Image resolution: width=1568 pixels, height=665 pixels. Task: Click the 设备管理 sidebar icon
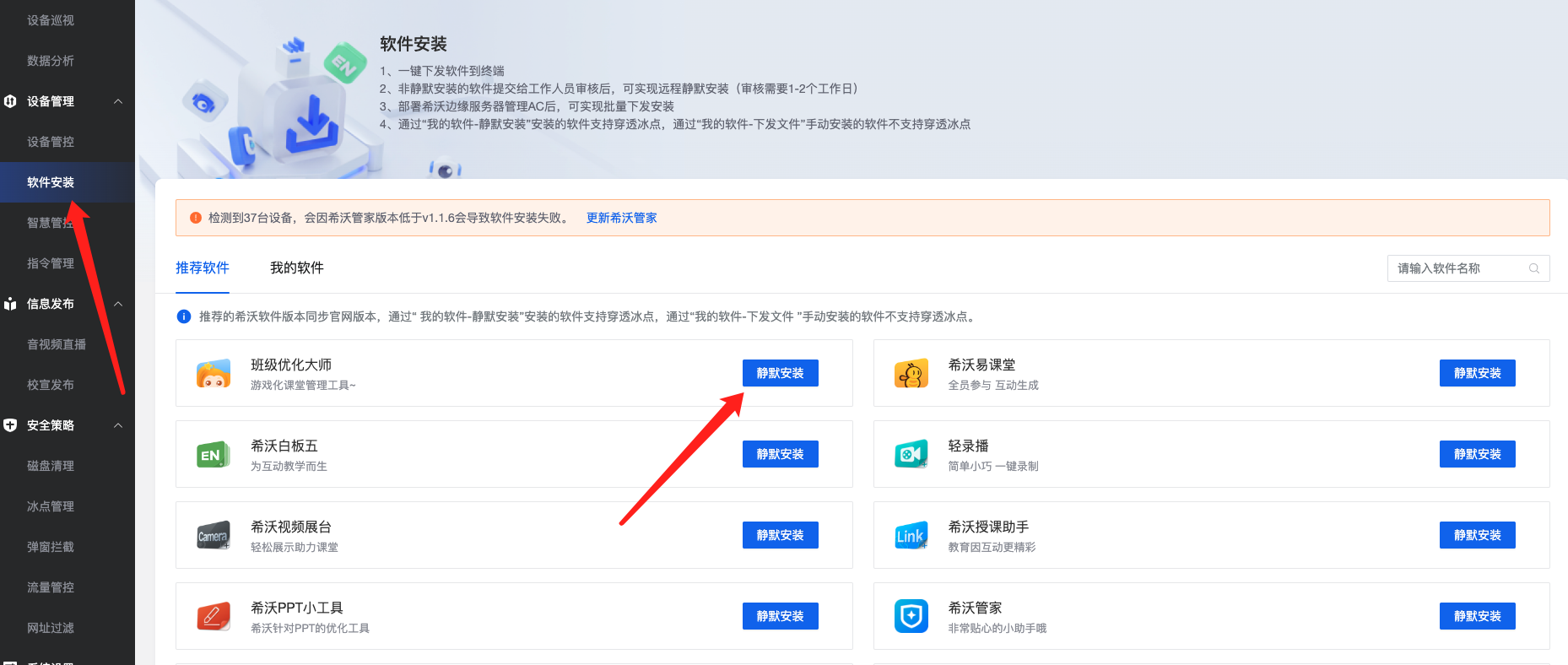(x=10, y=101)
